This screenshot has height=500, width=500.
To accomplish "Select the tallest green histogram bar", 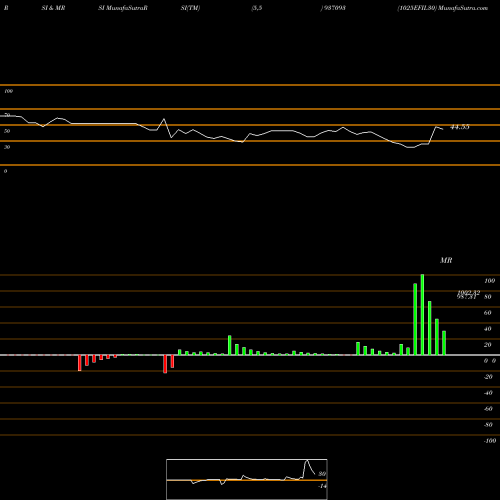I will click(x=422, y=315).
